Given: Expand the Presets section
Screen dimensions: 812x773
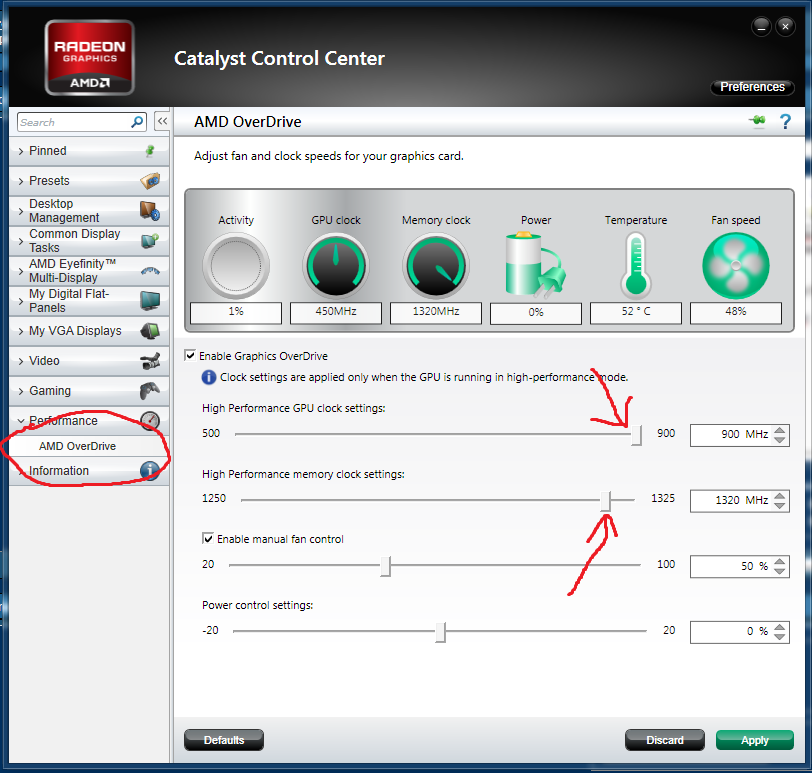Looking at the screenshot, I should [x=89, y=181].
